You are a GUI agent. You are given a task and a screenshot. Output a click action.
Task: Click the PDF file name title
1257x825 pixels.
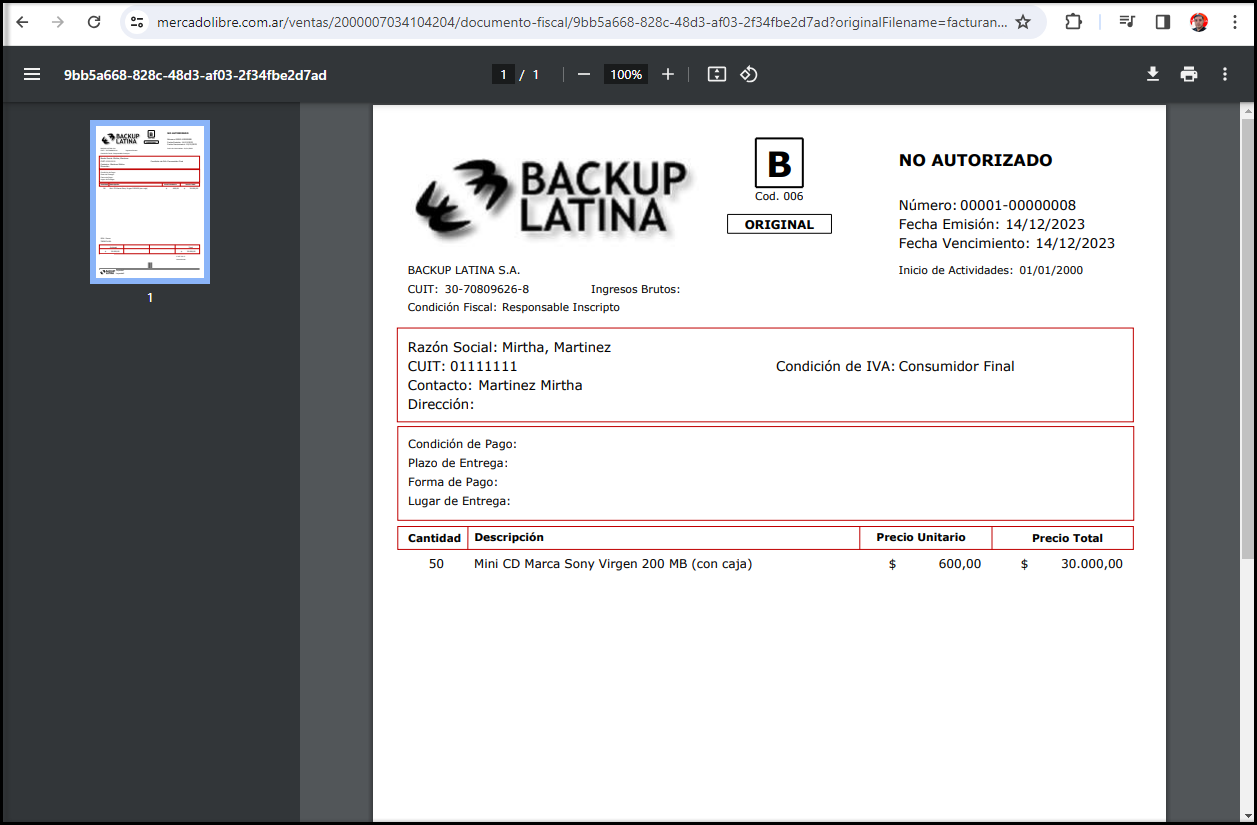pos(195,75)
